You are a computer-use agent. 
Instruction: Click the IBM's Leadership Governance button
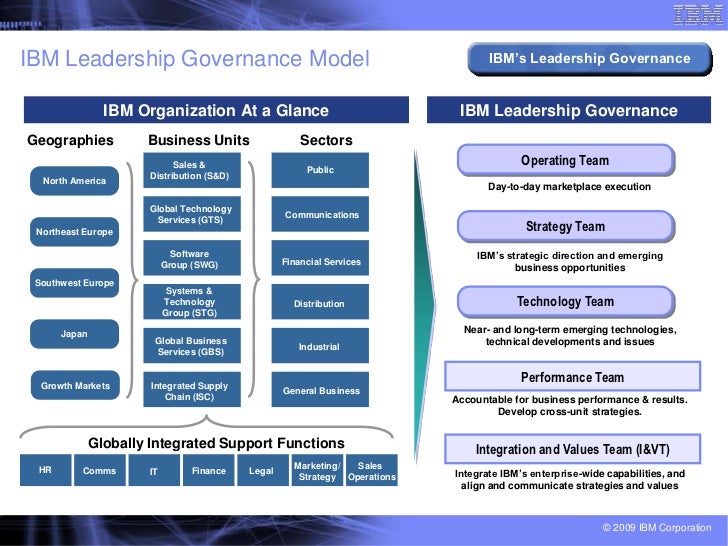pos(590,58)
